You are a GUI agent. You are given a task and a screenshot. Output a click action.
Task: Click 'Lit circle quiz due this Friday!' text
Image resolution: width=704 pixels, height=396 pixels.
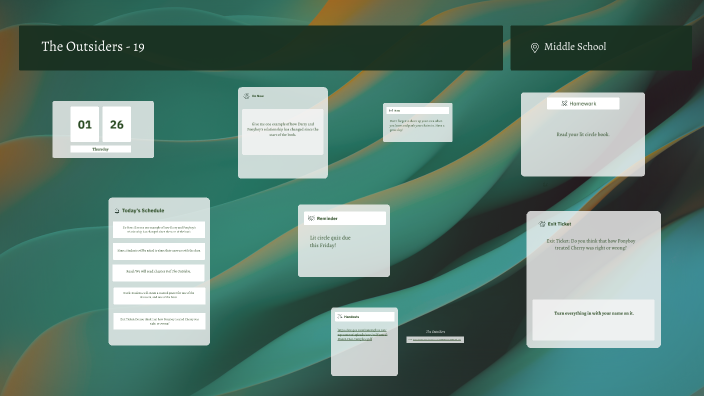click(330, 242)
